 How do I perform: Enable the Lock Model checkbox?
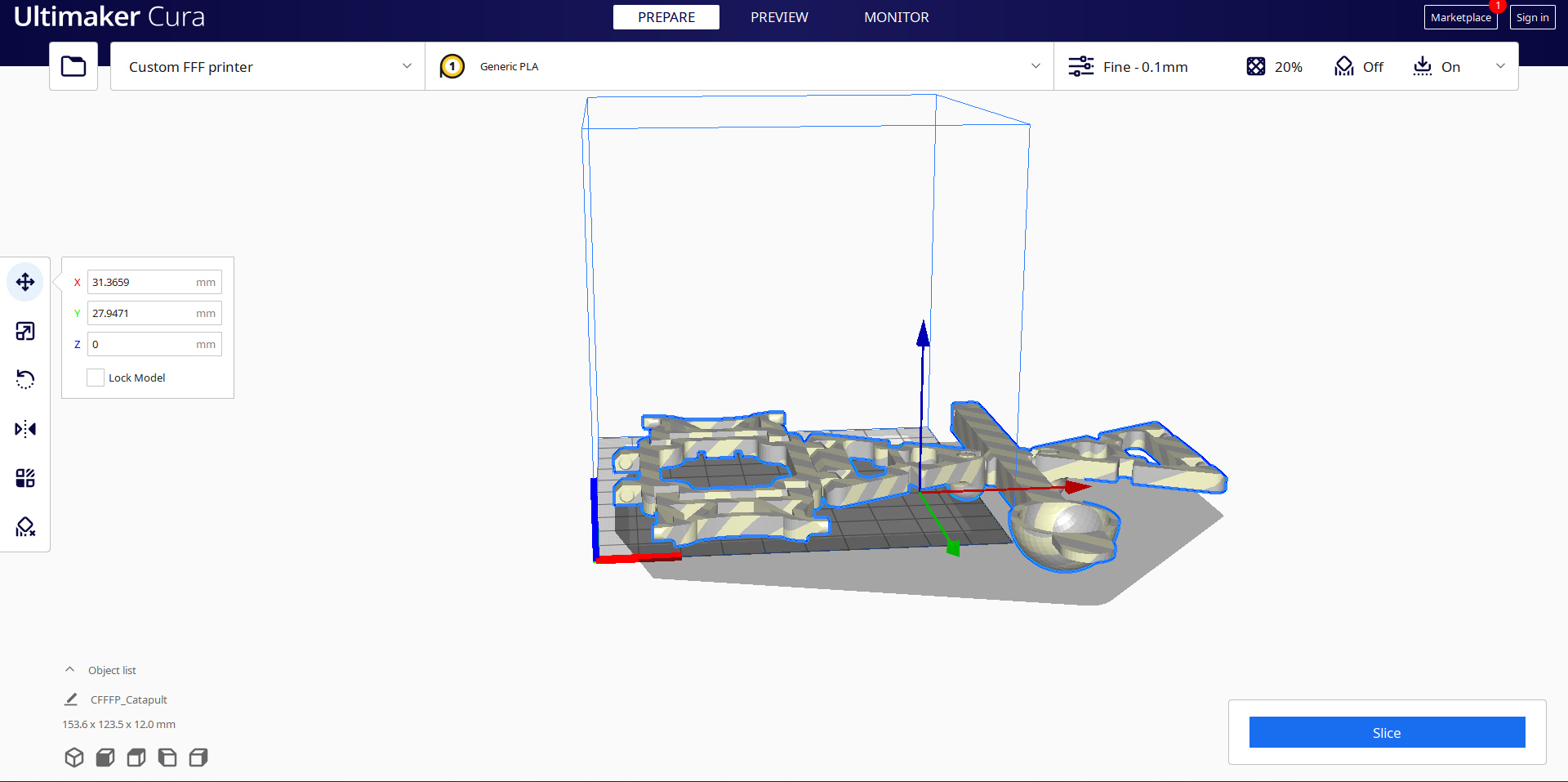click(x=96, y=378)
